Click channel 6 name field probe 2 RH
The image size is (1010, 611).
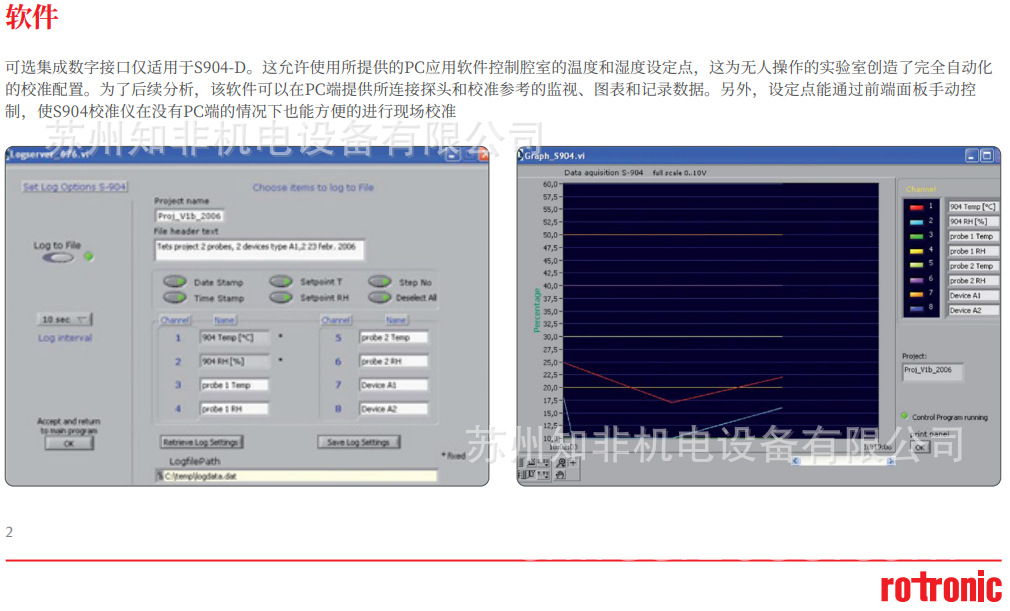[x=393, y=361]
